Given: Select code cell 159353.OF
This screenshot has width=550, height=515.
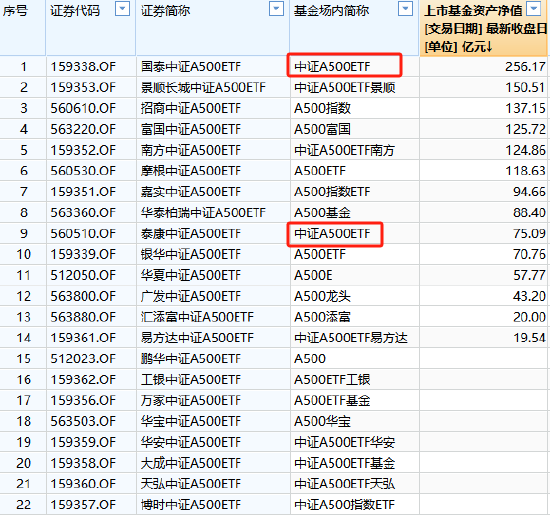Looking at the screenshot, I should click(91, 87).
